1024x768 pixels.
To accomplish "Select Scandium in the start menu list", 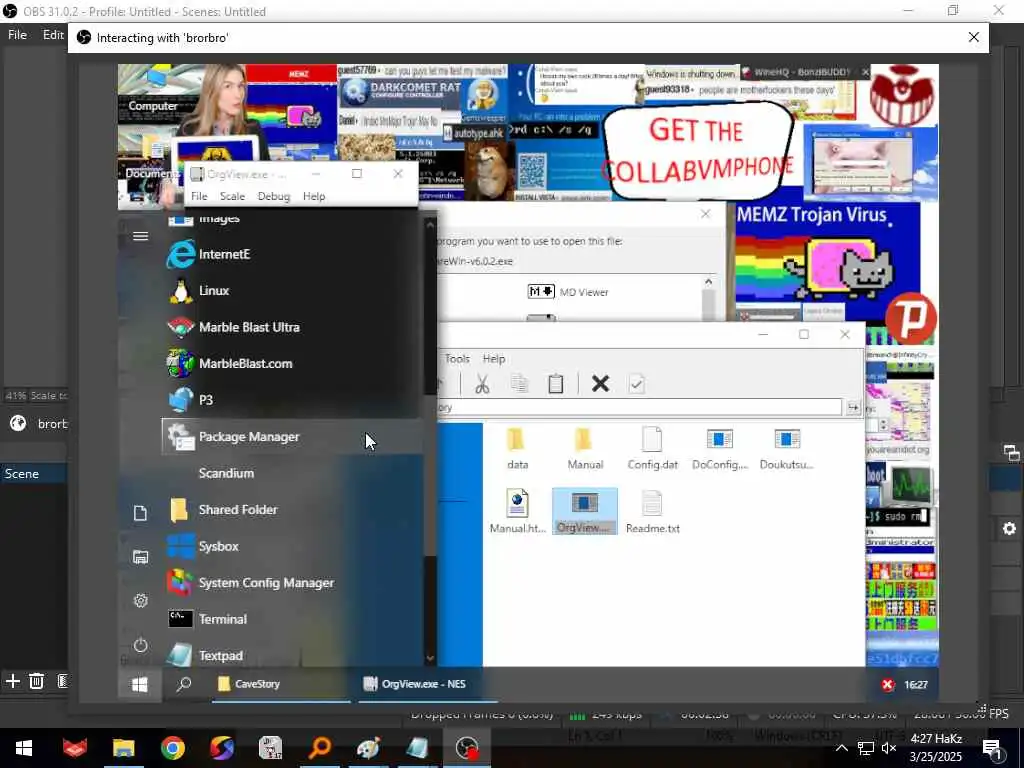I will point(293,473).
